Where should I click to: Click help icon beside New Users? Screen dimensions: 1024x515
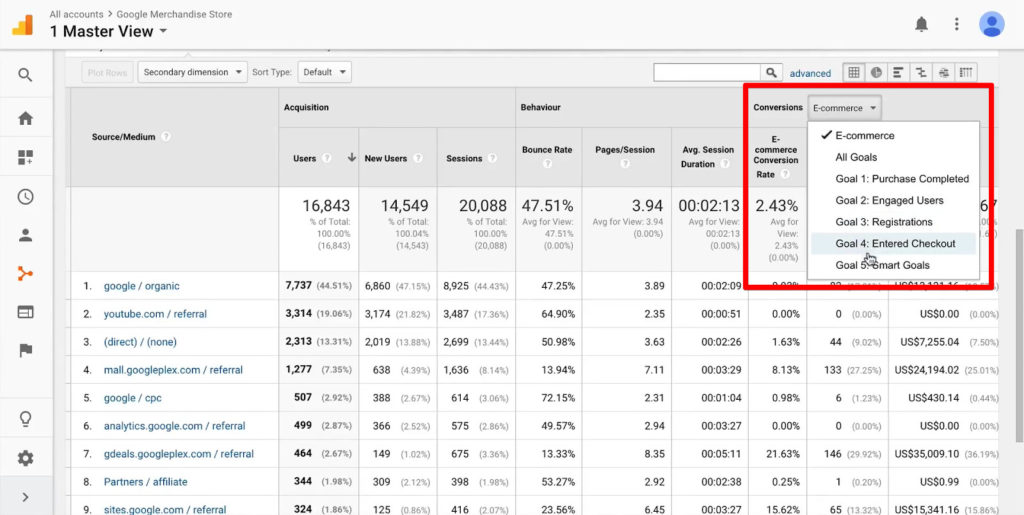tap(418, 158)
